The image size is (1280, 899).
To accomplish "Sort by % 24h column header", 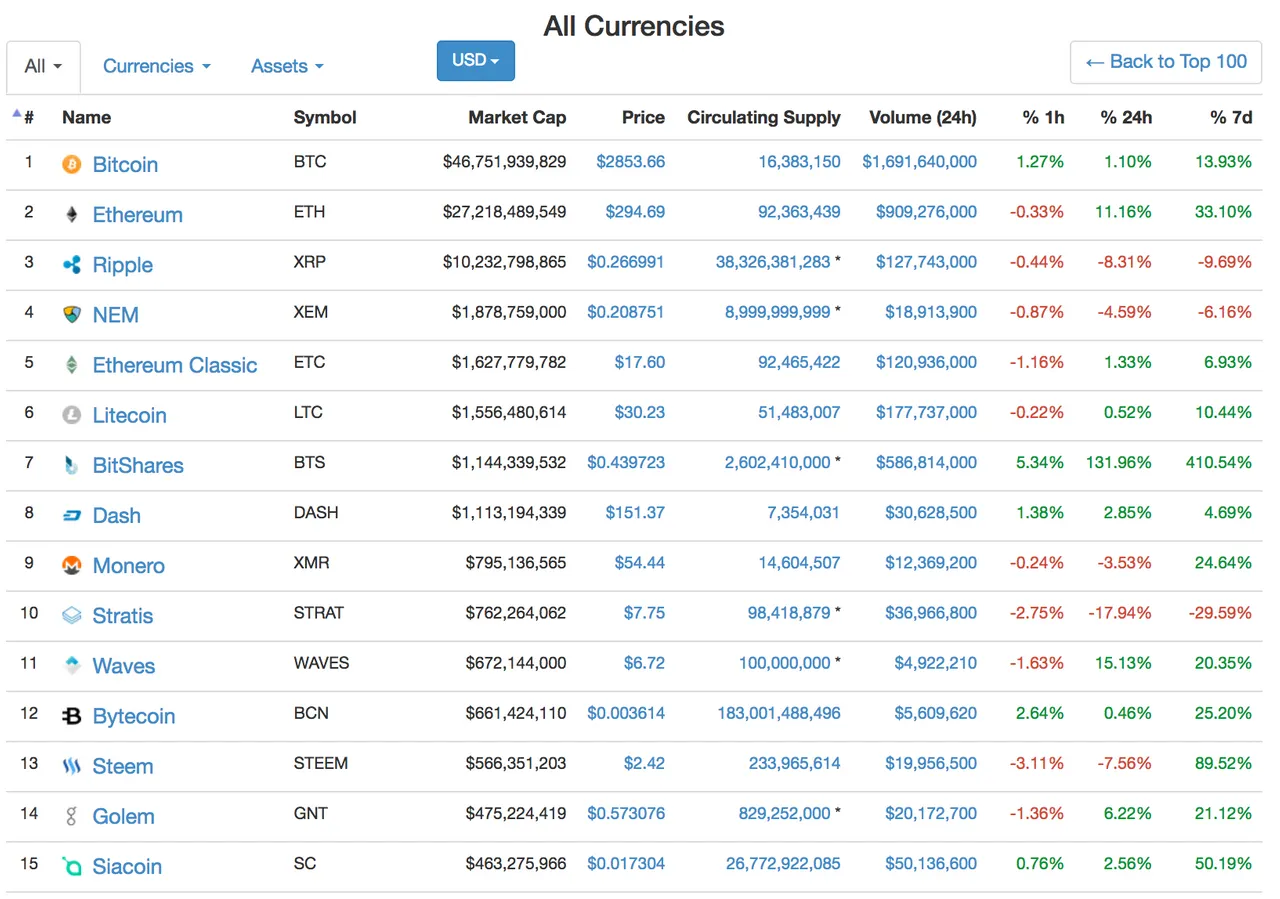I will click(x=1126, y=117).
